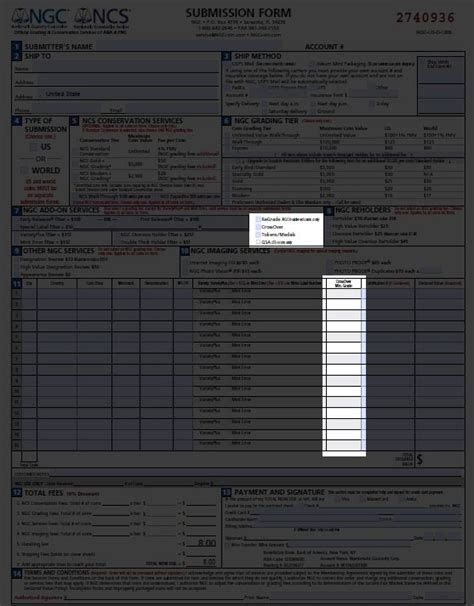Viewport: 474px width, 606px height.
Task: Click CrossOver Min. Grade field in row 1
Action: click(x=344, y=293)
